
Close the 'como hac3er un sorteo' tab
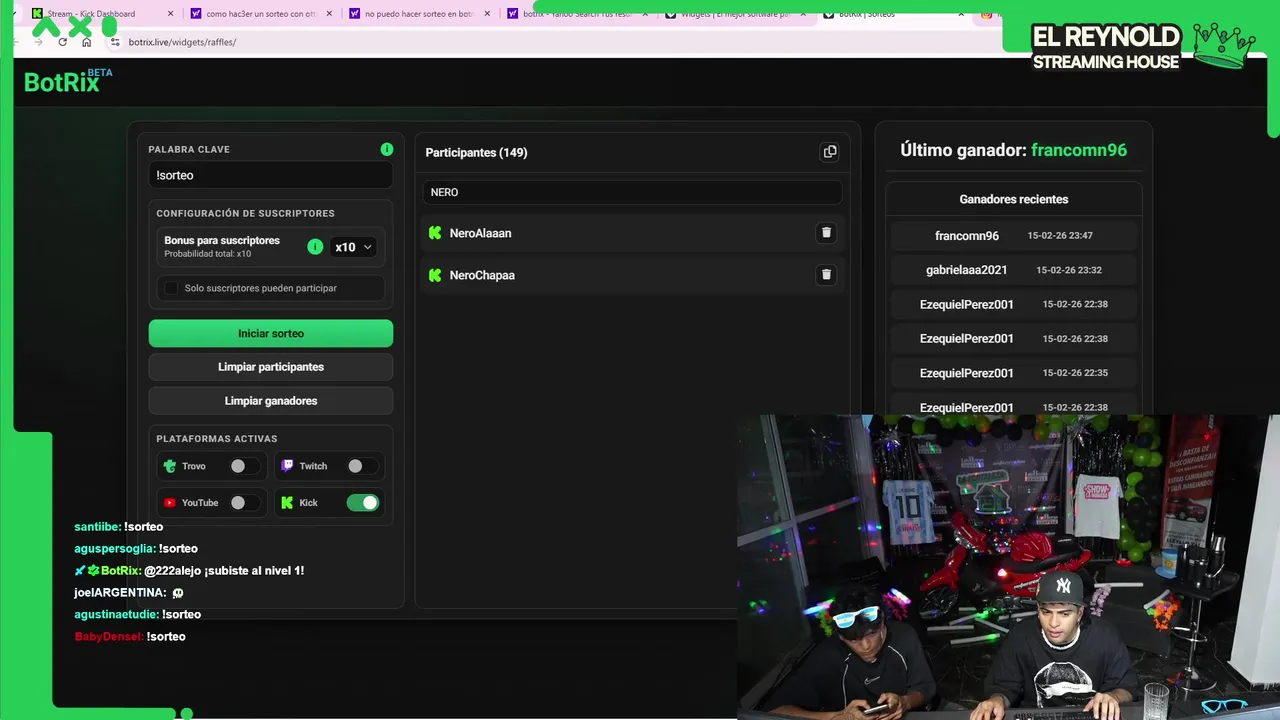[328, 14]
